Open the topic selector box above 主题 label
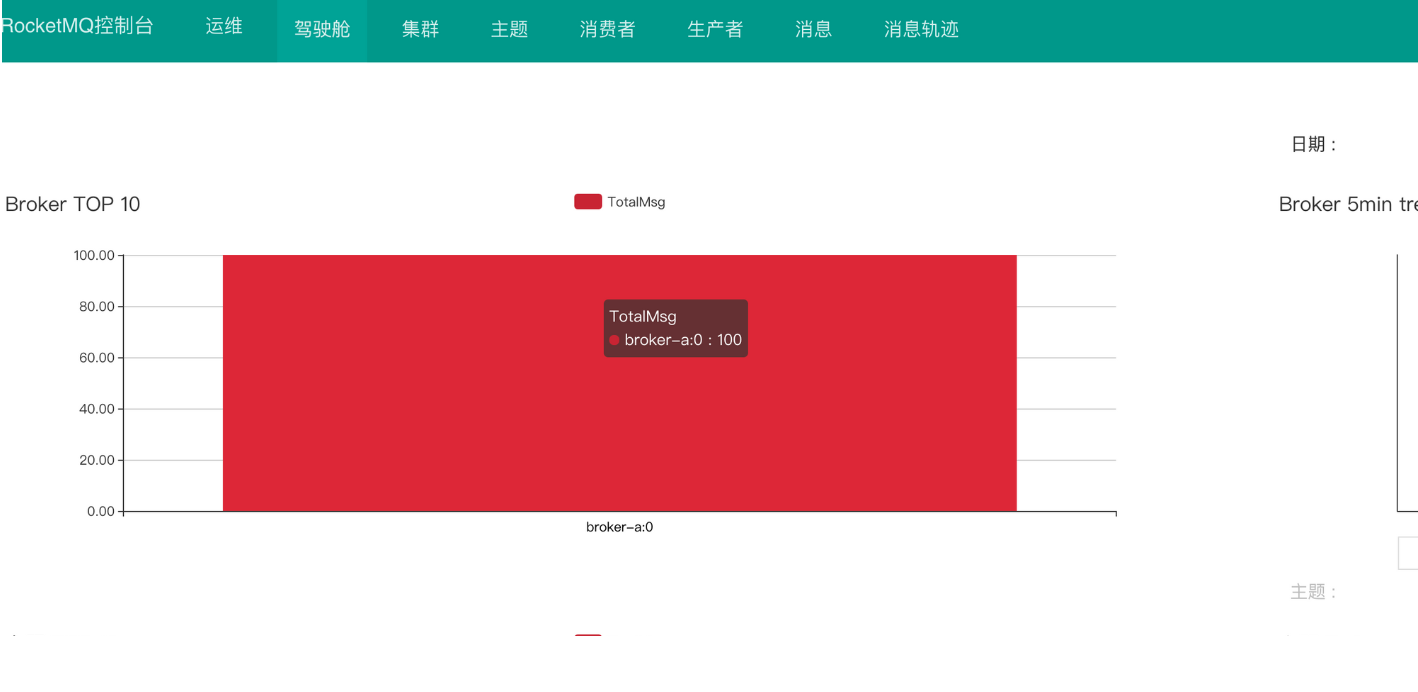The image size is (1418, 692). point(1408,553)
